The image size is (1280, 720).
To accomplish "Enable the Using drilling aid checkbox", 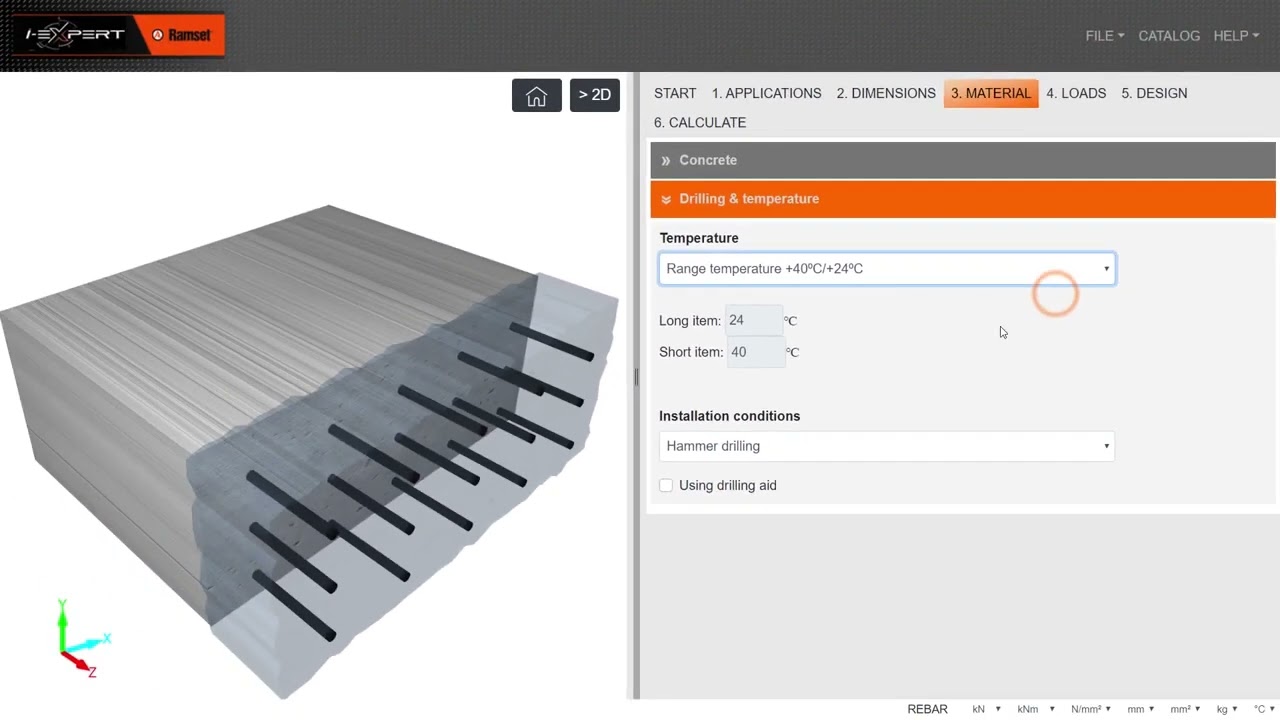I will 666,485.
